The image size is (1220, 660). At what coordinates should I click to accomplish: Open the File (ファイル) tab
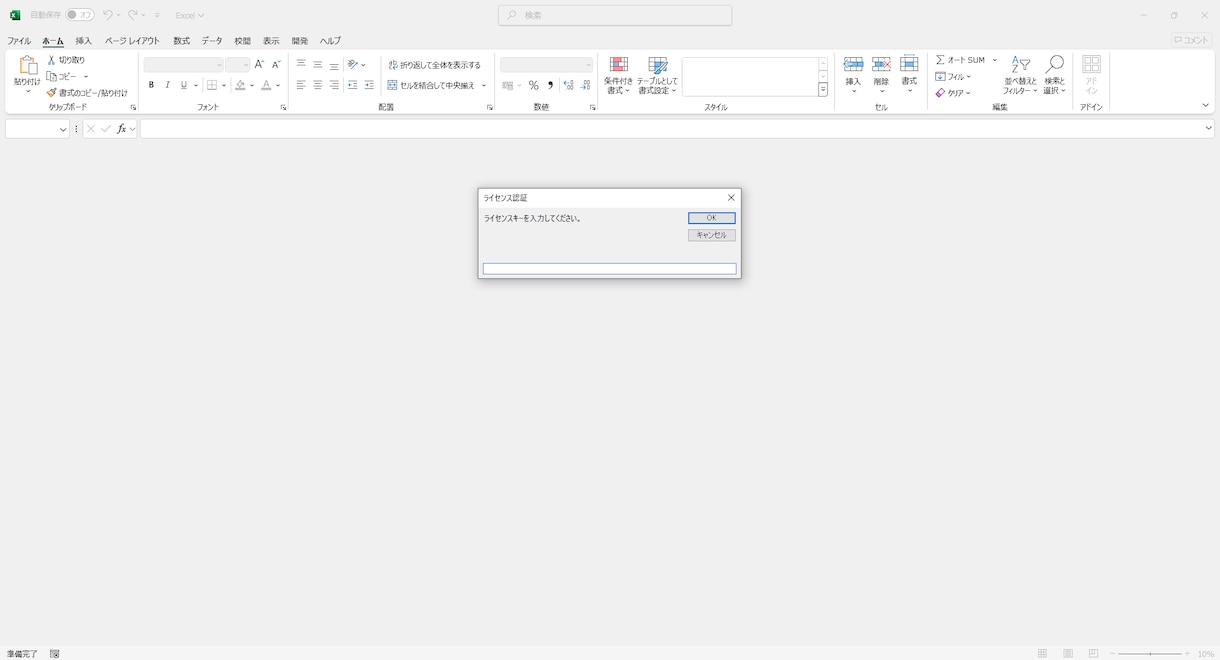[x=19, y=41]
